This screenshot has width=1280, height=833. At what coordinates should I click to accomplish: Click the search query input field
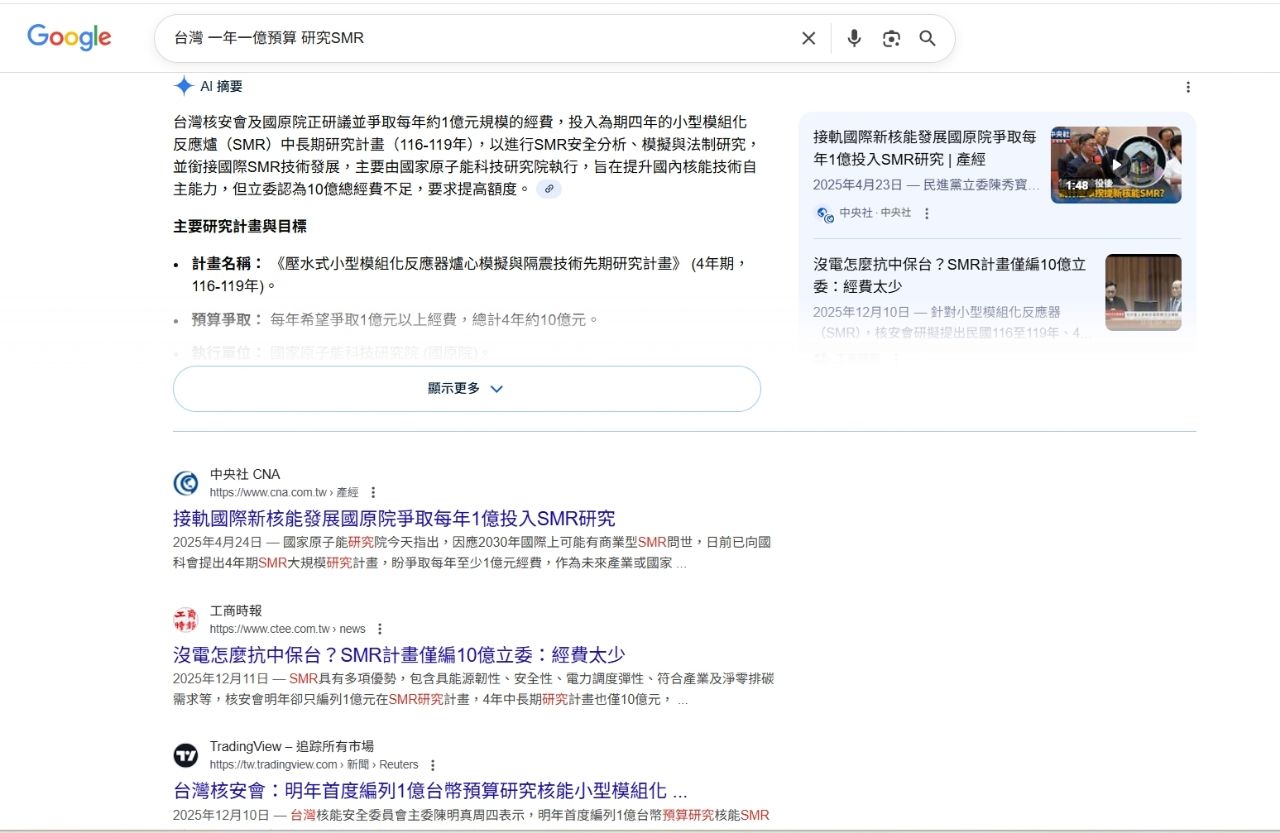(480, 38)
